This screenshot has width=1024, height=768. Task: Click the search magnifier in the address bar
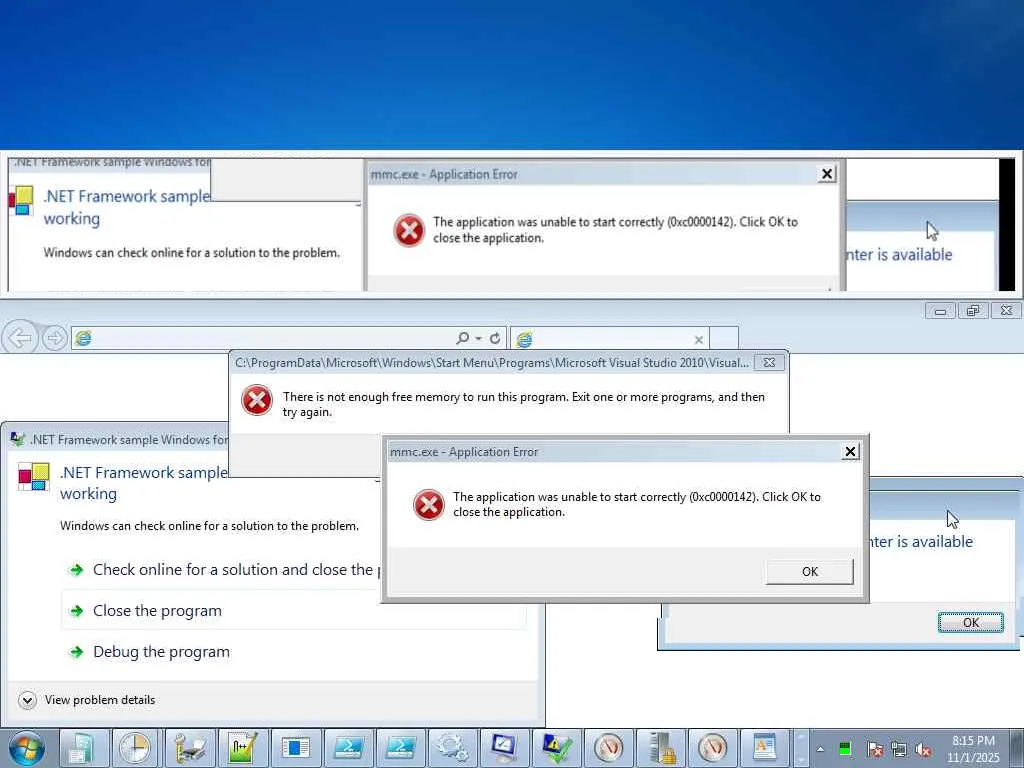462,338
